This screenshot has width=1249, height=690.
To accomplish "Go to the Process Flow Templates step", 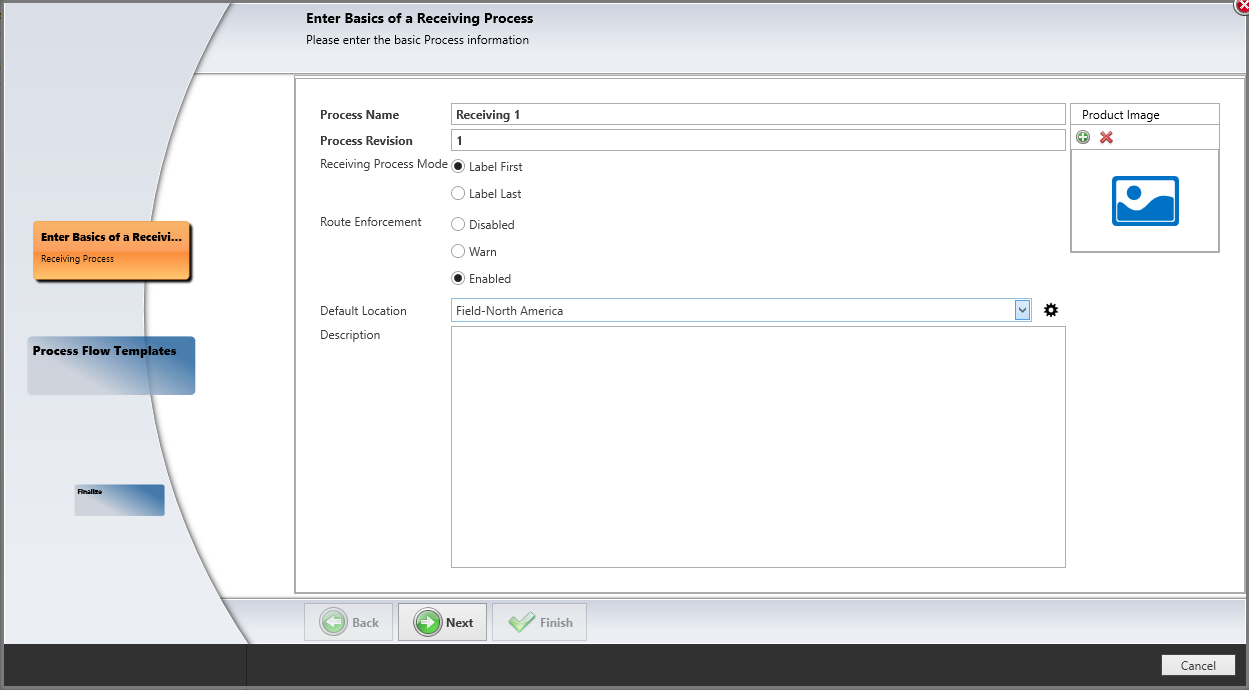I will [110, 365].
